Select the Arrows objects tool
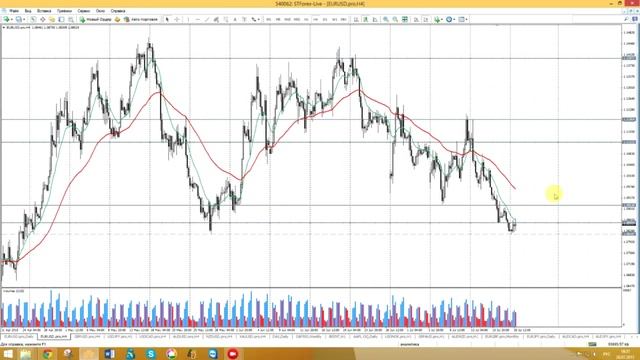This screenshot has width=640, height=360. [x=254, y=19]
